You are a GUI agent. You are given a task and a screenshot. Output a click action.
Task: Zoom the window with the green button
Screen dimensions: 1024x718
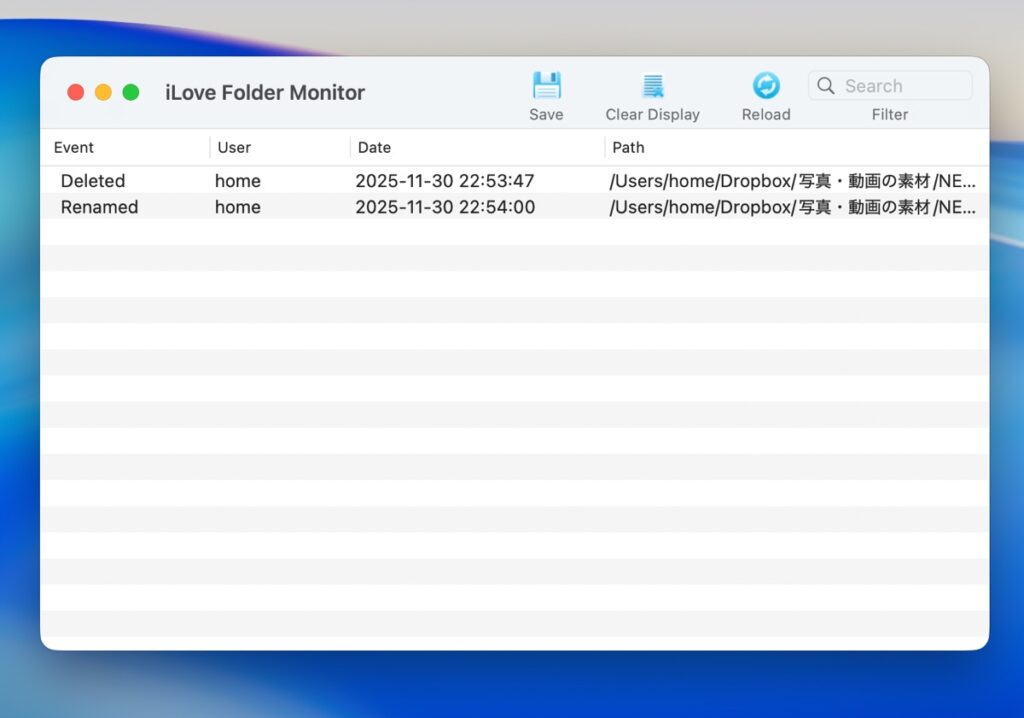click(x=131, y=92)
